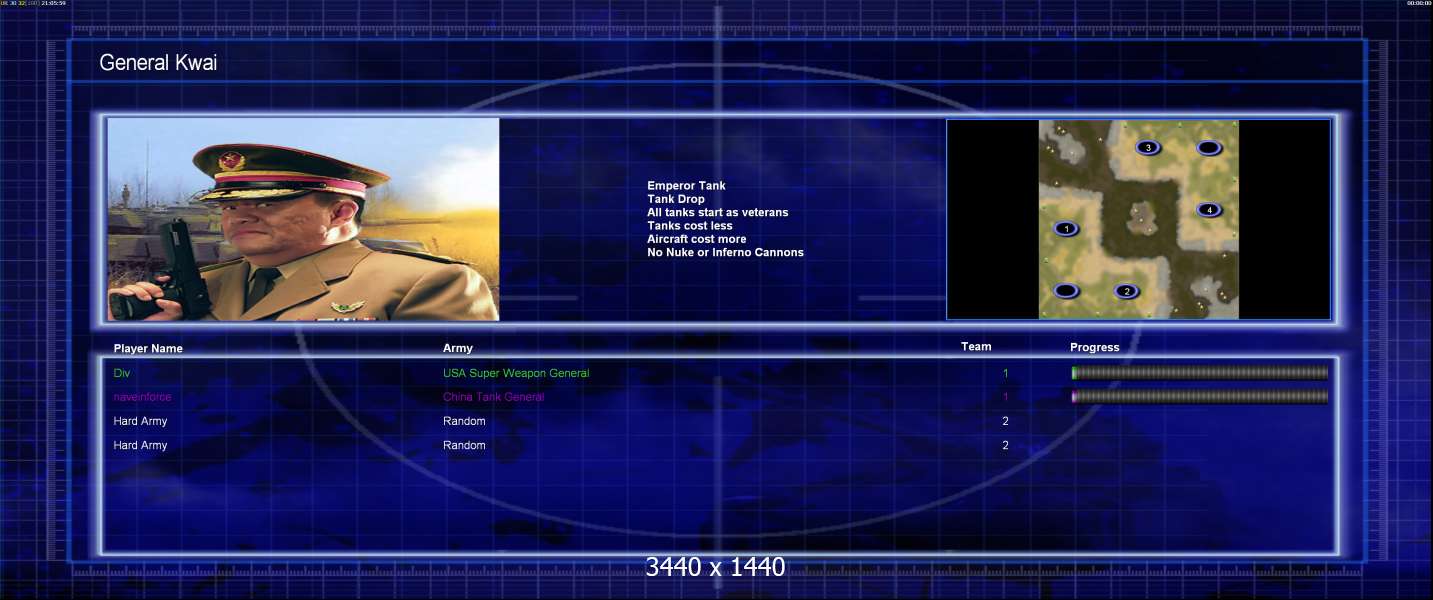Viewport: 1433px width, 600px height.
Task: Click the empty start marker beside position 2
Action: coord(1067,291)
